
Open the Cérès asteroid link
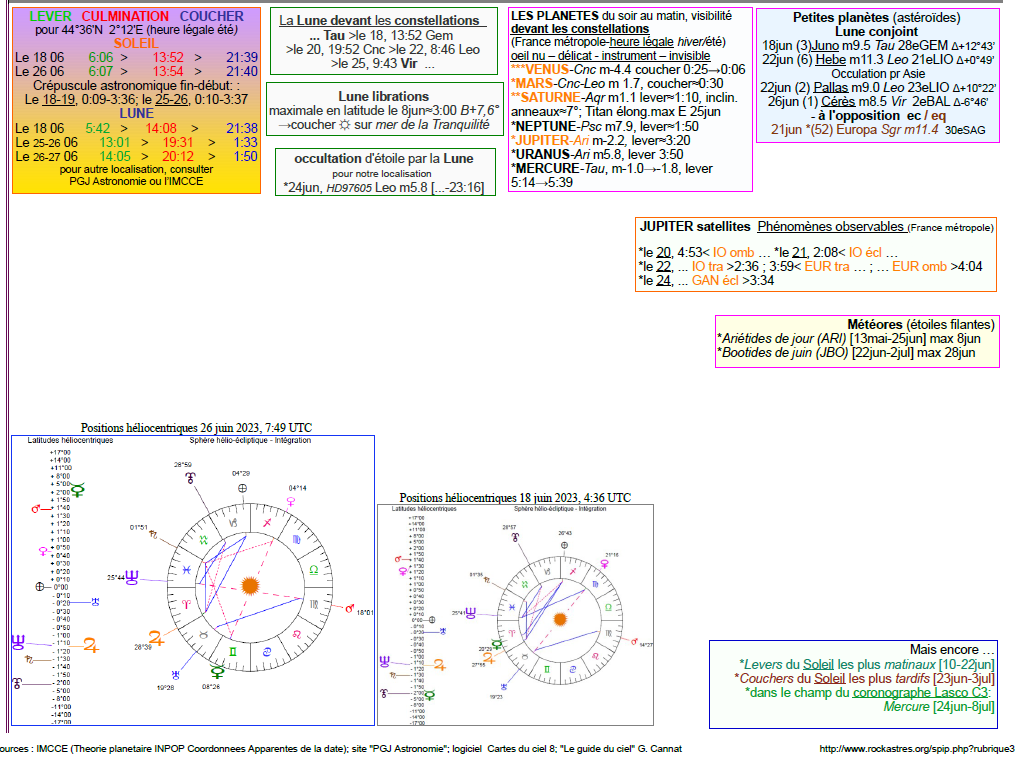(838, 102)
